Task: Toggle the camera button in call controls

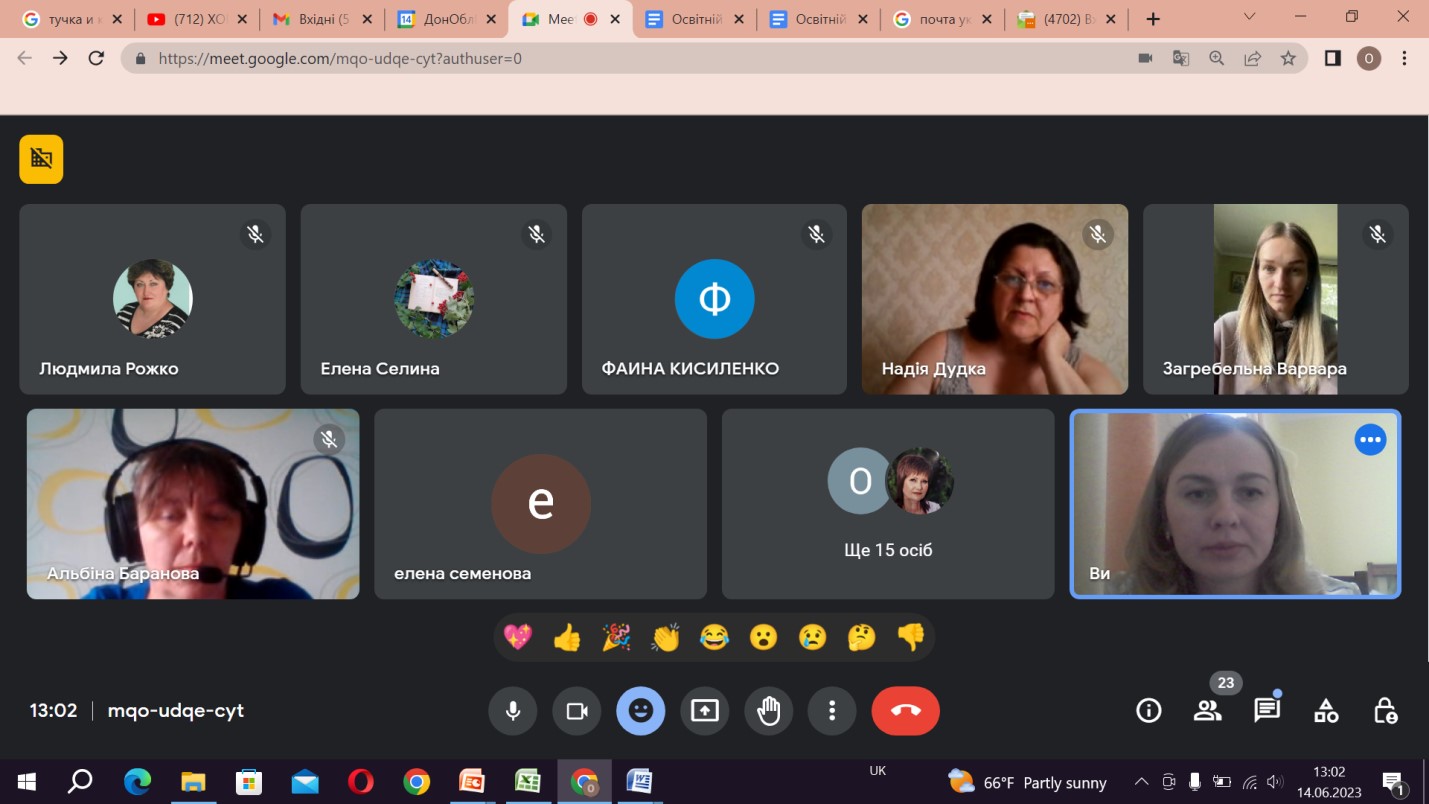Action: point(577,711)
